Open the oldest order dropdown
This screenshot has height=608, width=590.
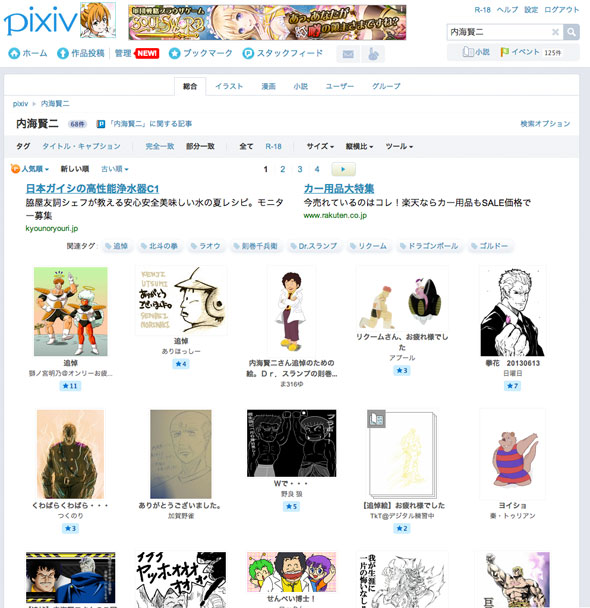pyautogui.click(x=115, y=169)
